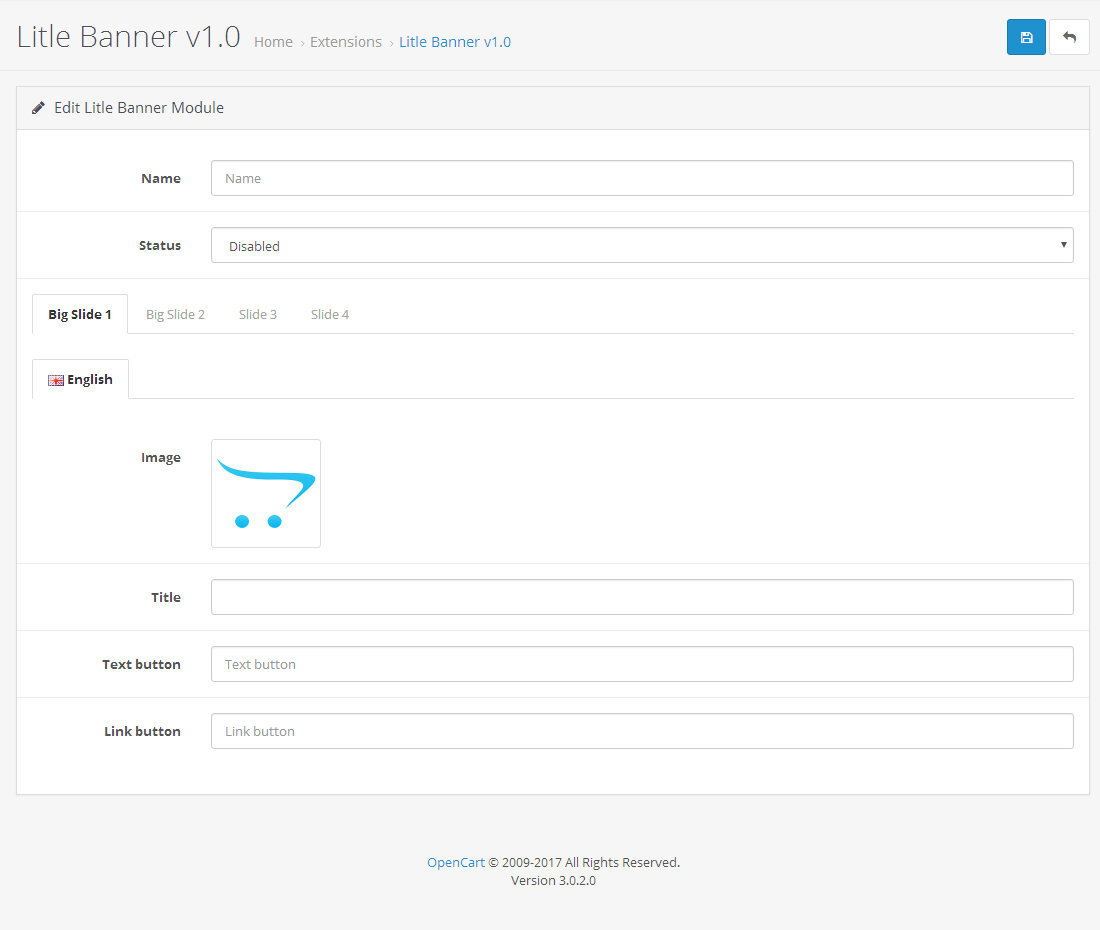Click the blue Save floppy-disk icon
1100x930 pixels.
[1026, 37]
